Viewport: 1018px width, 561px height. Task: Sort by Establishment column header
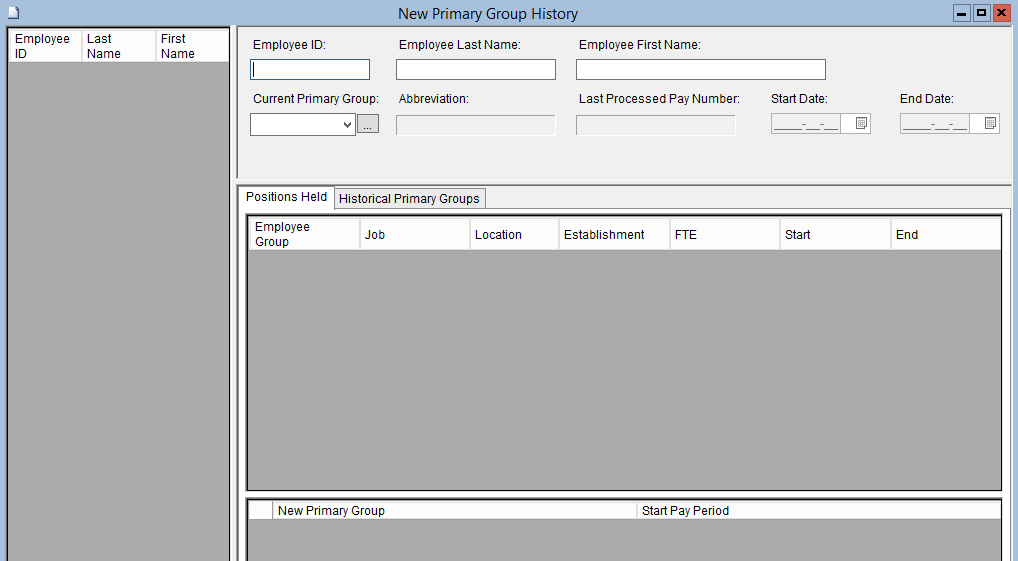(x=614, y=234)
